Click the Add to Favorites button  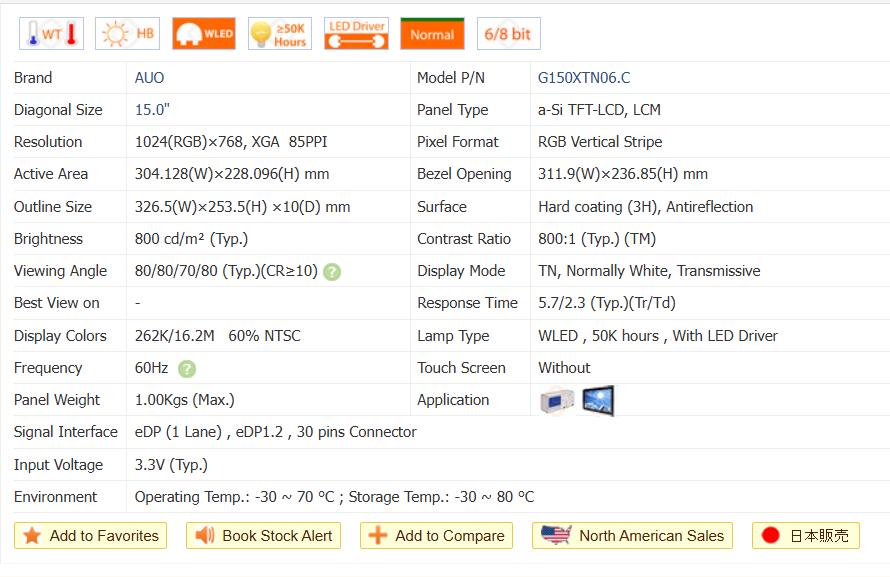coord(90,536)
